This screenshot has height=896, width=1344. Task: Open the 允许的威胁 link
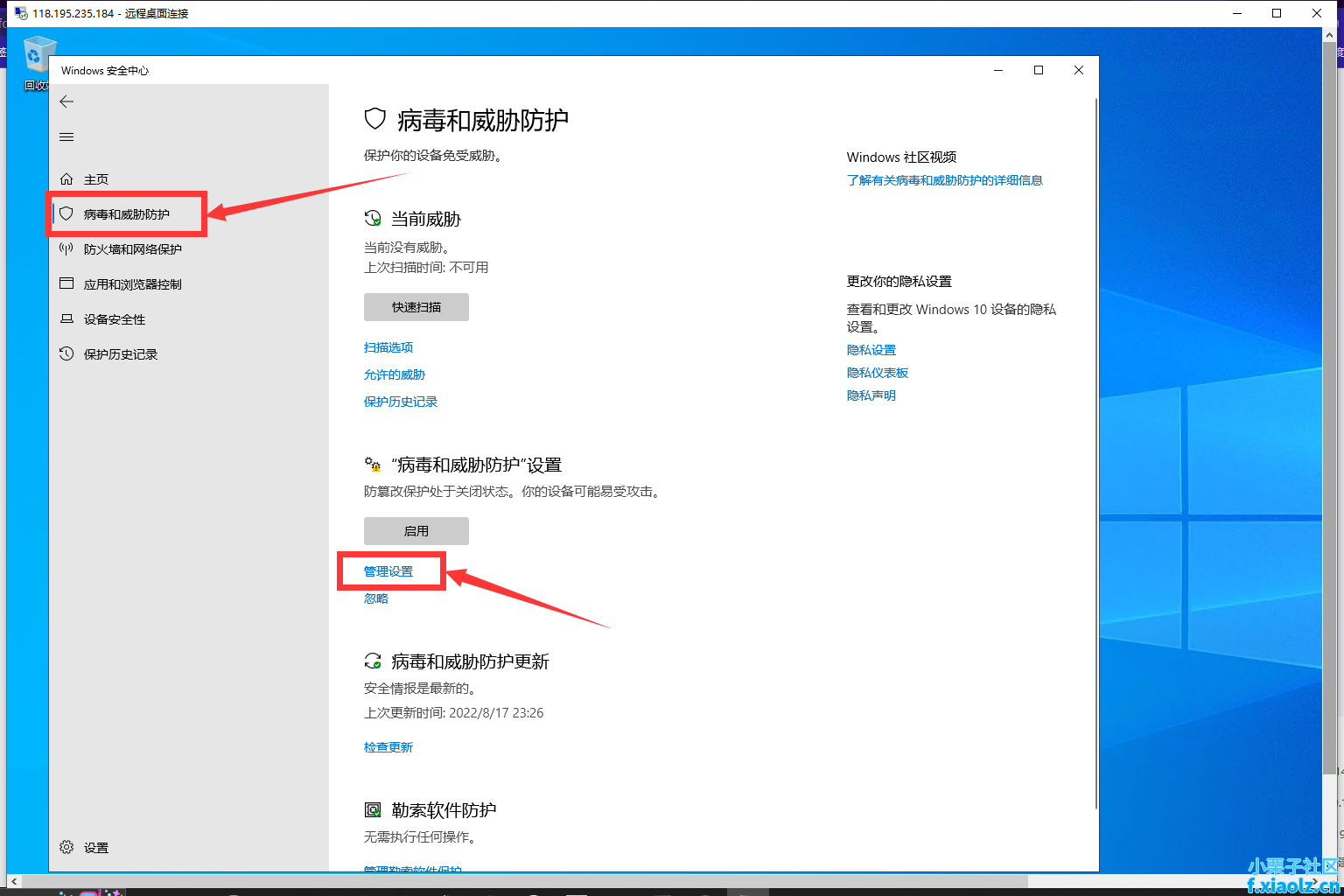point(395,374)
